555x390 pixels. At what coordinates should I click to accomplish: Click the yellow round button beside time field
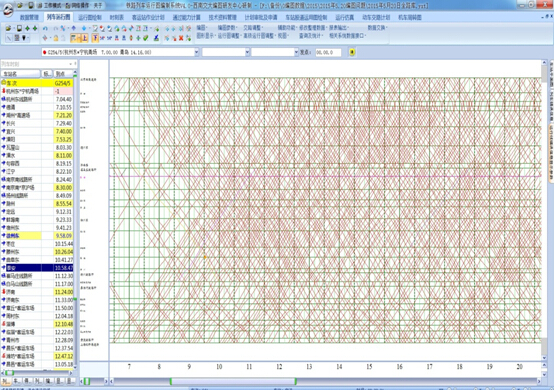pyautogui.click(x=352, y=52)
